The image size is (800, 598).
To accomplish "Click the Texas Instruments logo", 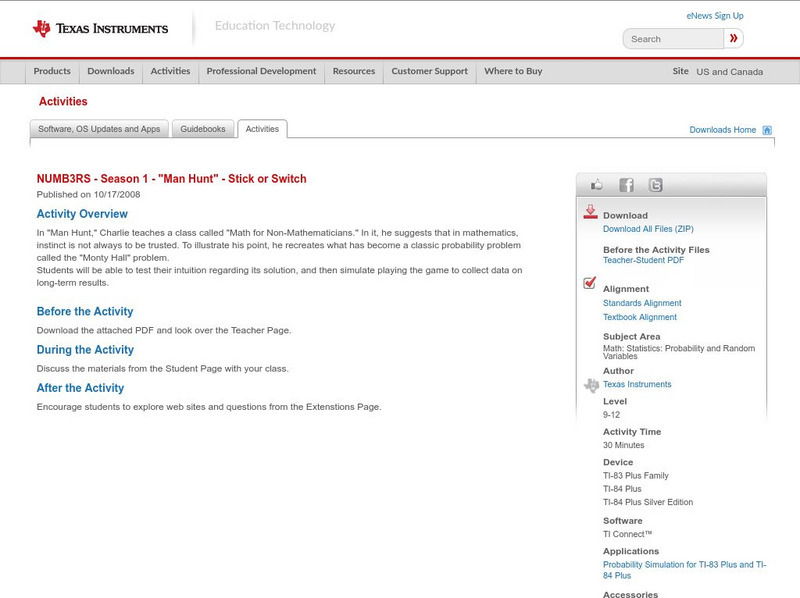I will pyautogui.click(x=100, y=29).
